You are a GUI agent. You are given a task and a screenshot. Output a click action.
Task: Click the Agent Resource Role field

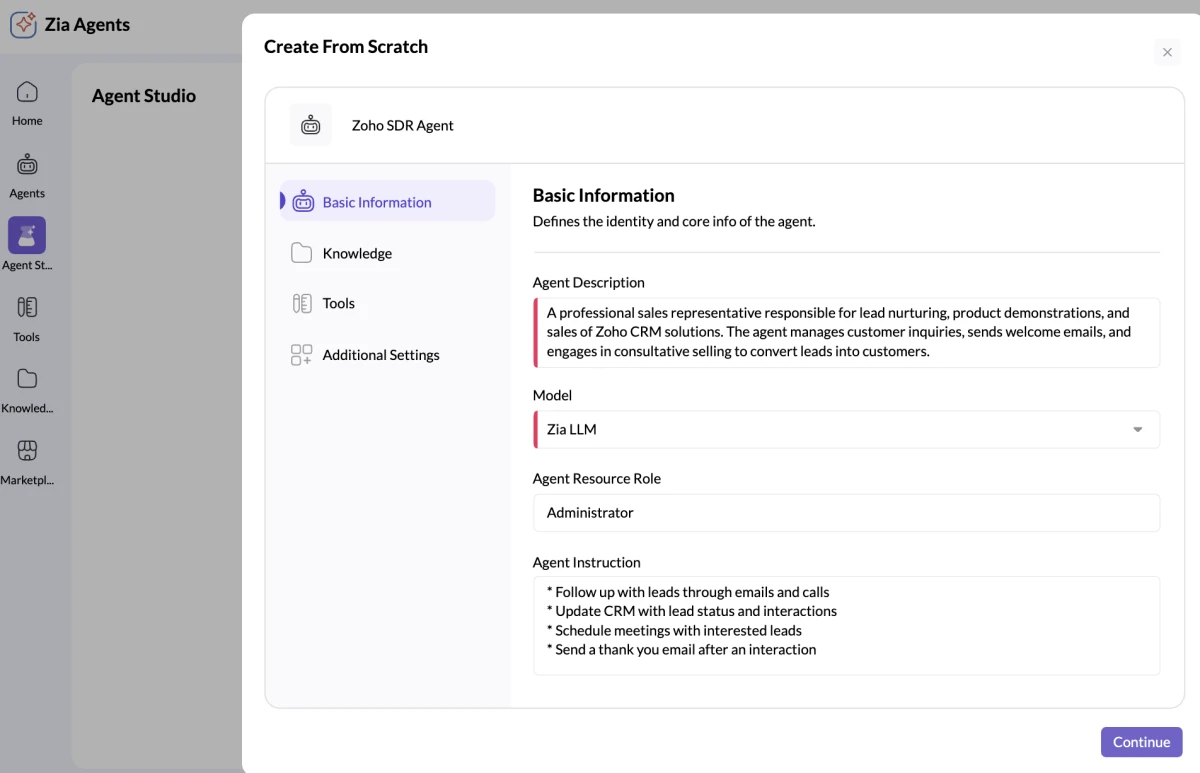click(x=847, y=512)
